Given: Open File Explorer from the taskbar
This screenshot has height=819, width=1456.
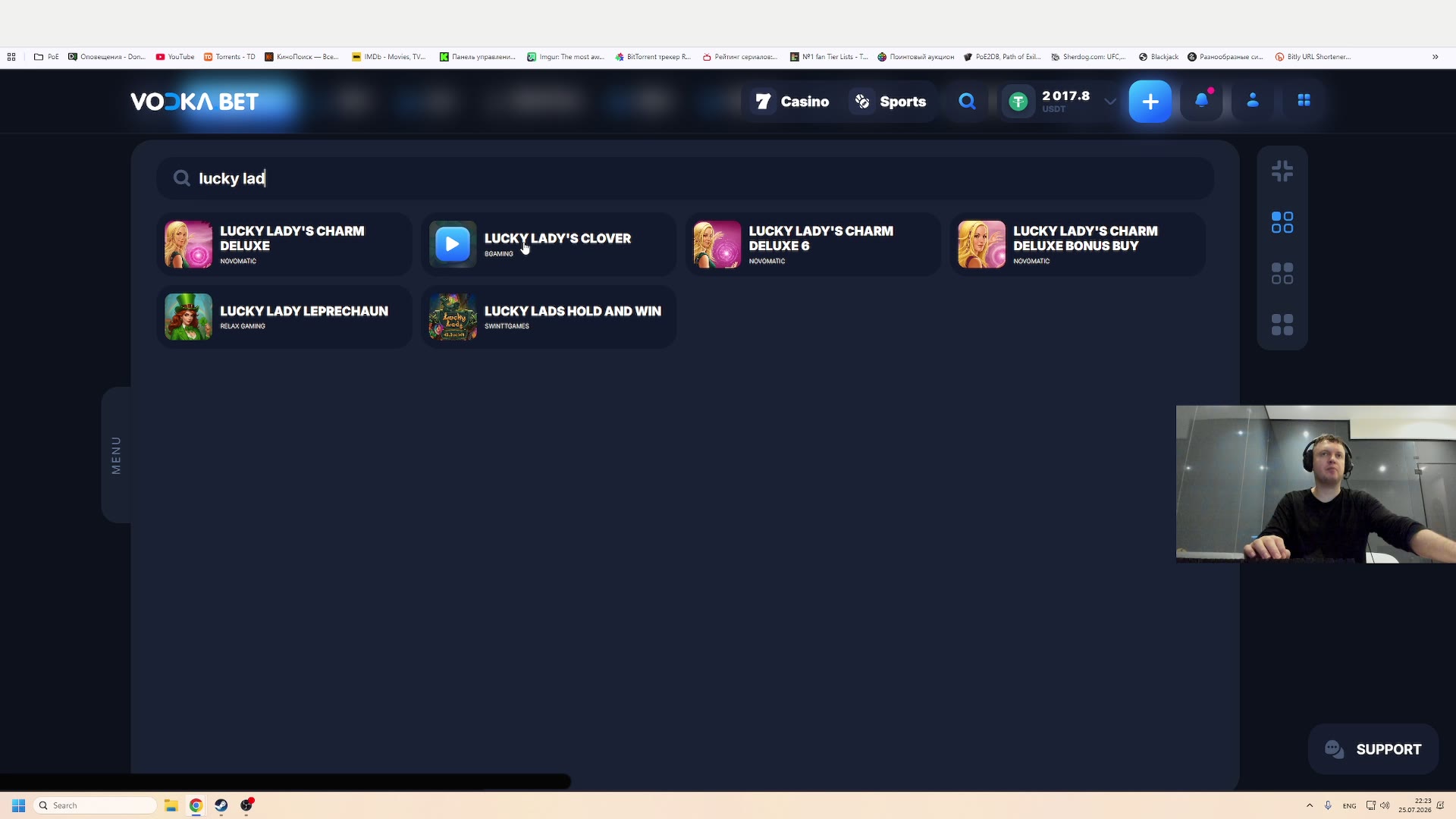Looking at the screenshot, I should coord(171,805).
